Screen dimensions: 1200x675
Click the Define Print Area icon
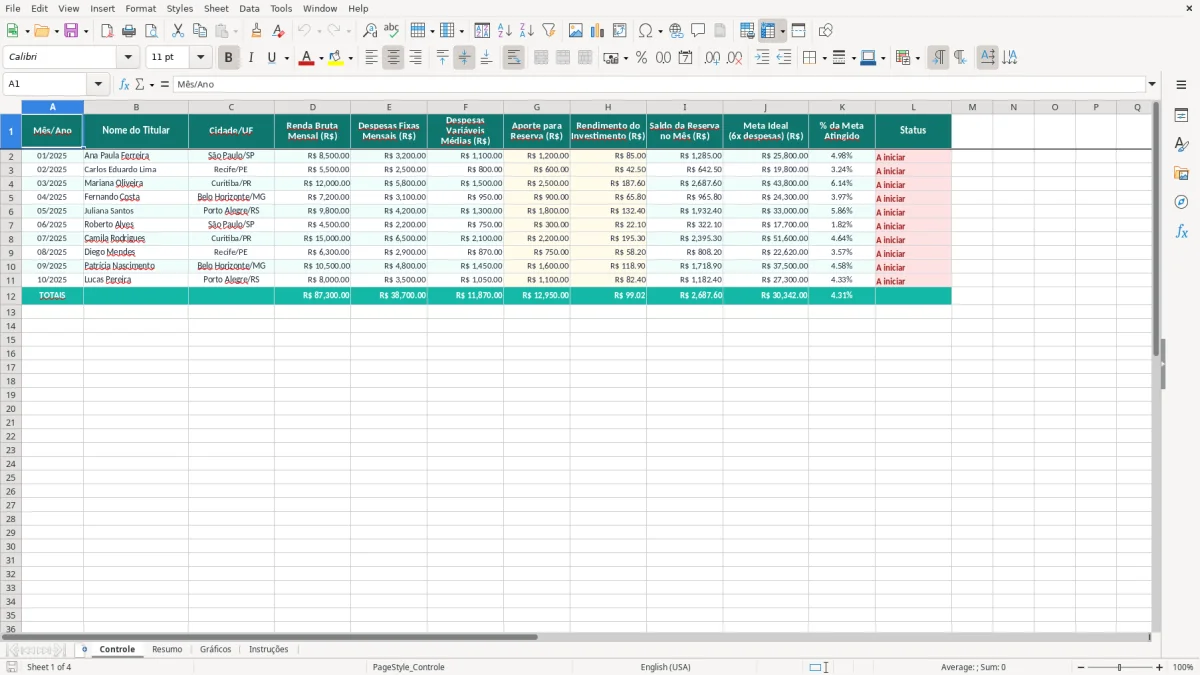pos(747,31)
